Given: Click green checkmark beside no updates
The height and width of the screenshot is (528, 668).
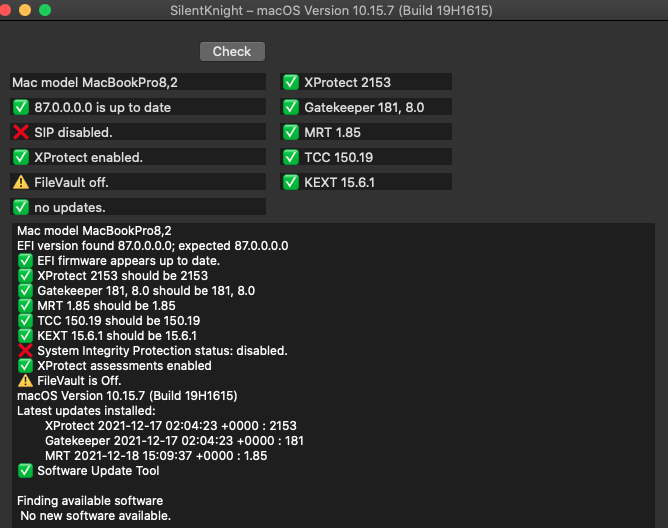Looking at the screenshot, I should tap(21, 208).
